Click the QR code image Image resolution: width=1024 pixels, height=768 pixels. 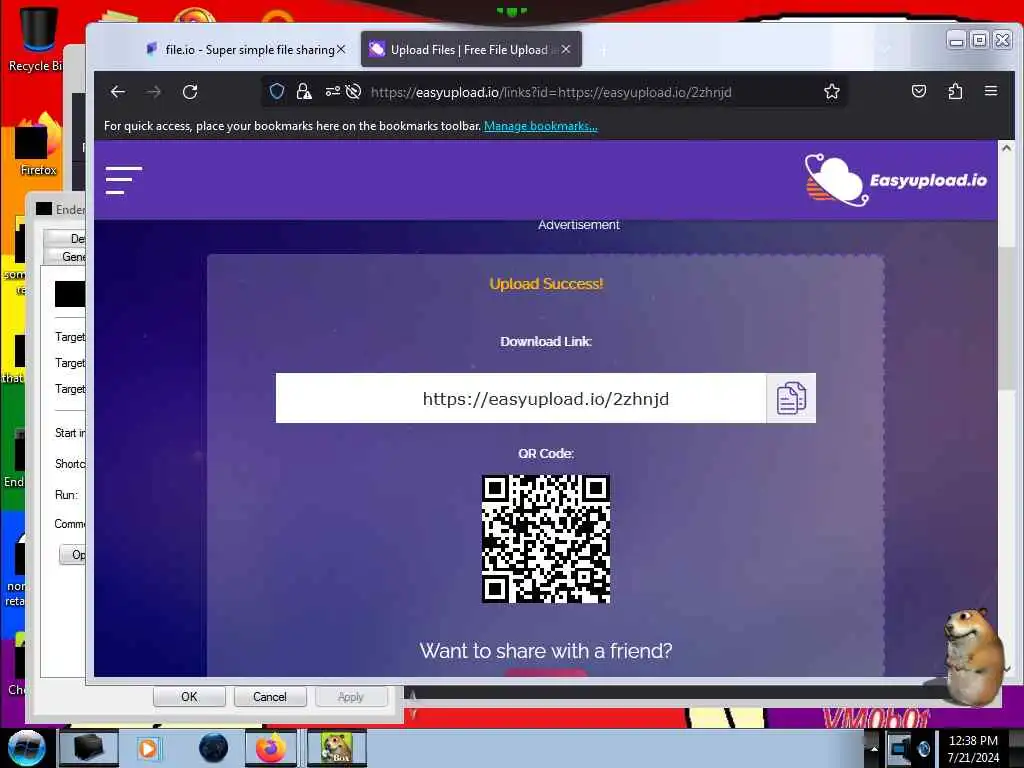tap(546, 539)
